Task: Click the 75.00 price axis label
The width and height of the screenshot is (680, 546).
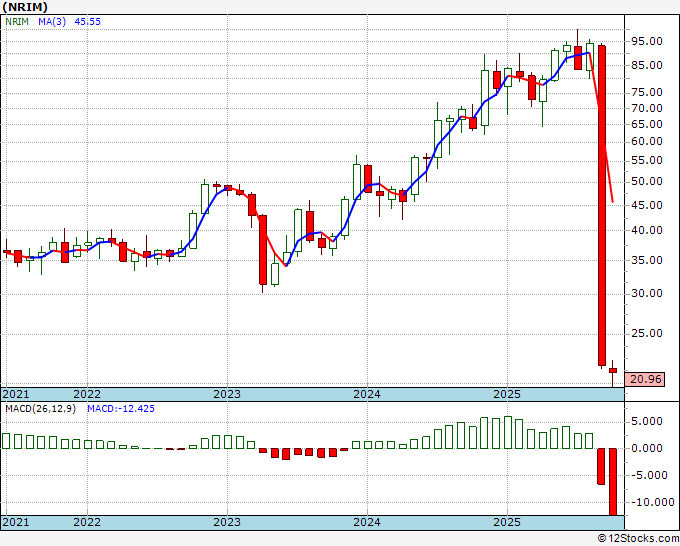Action: pos(647,92)
